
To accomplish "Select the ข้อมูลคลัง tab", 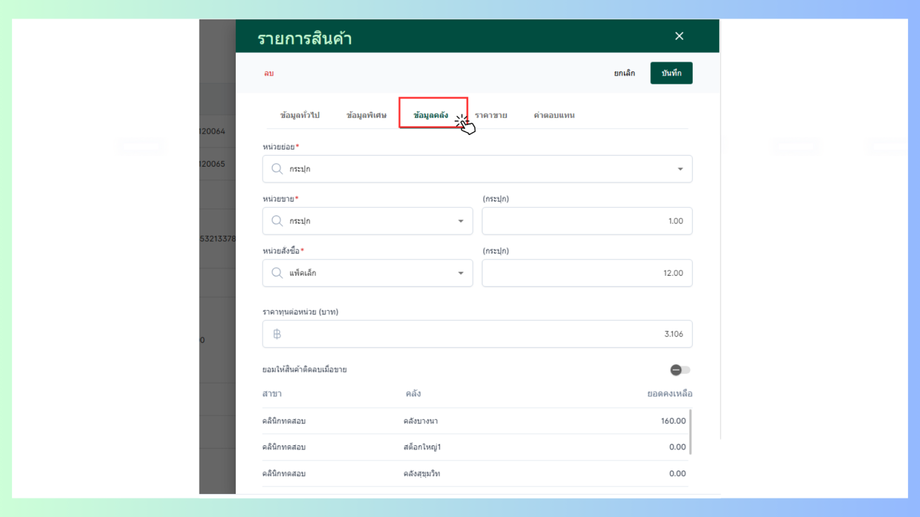I will point(431,115).
